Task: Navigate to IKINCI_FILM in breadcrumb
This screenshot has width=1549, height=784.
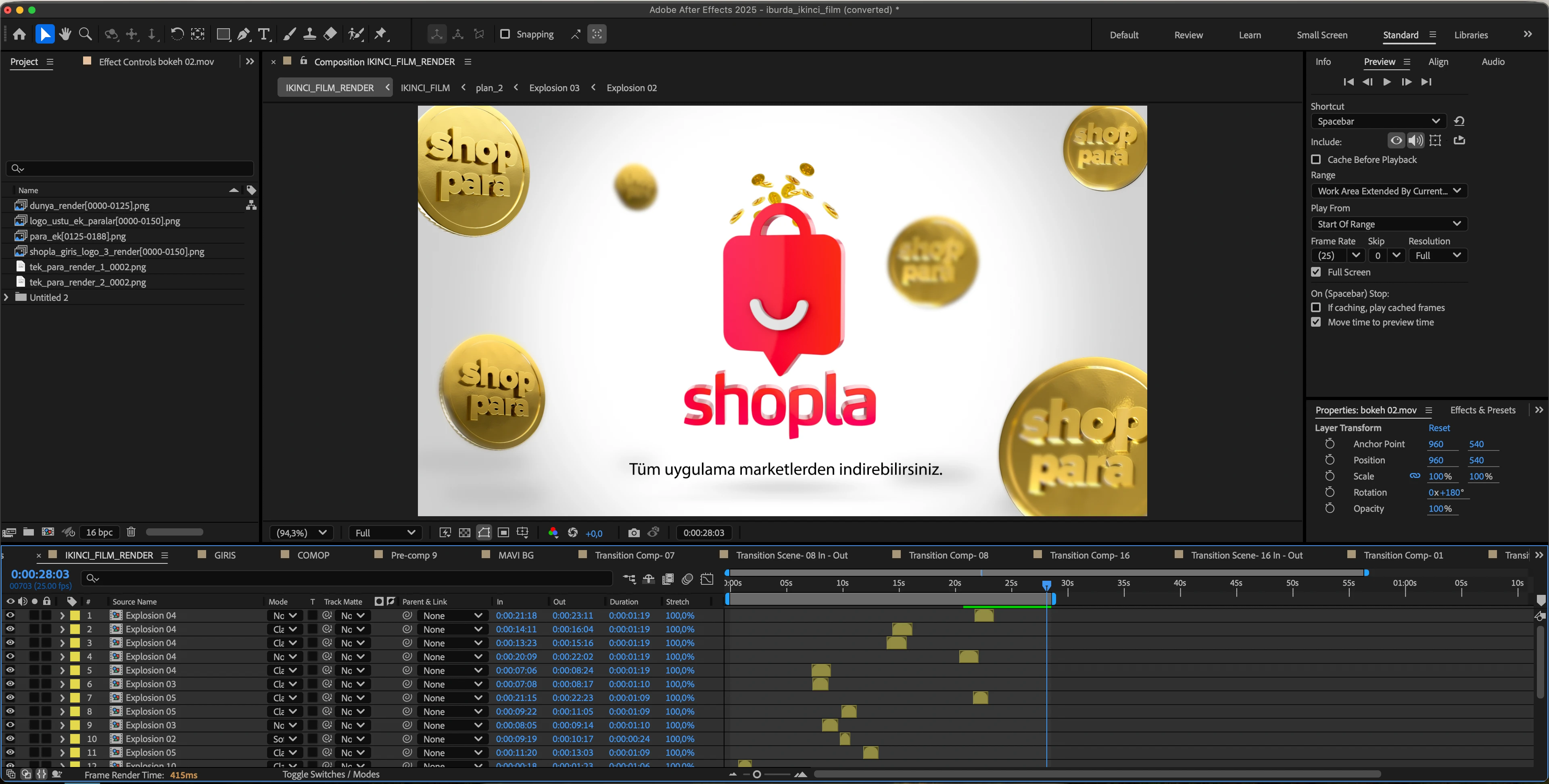Action: (x=425, y=88)
